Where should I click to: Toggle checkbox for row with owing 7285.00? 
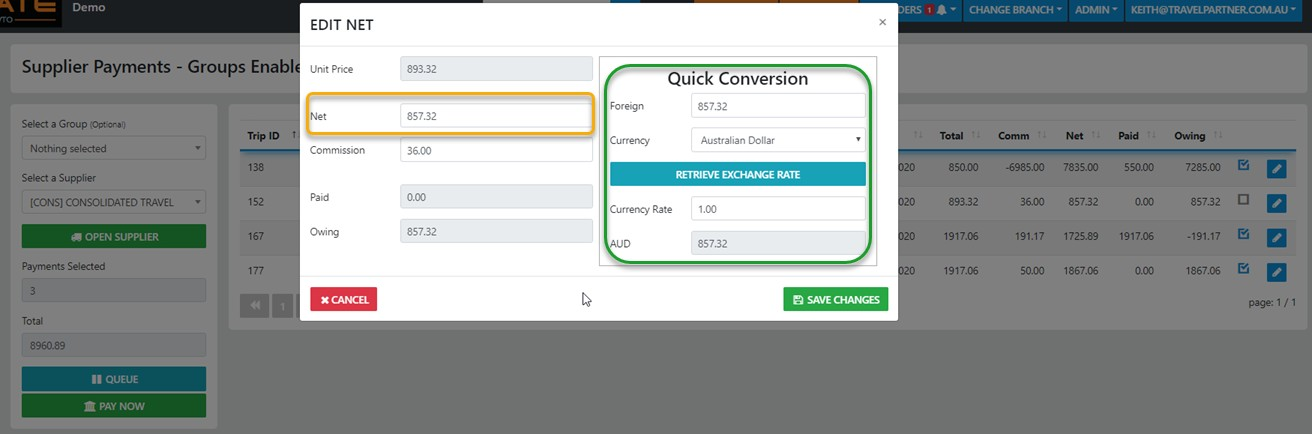tap(1244, 165)
